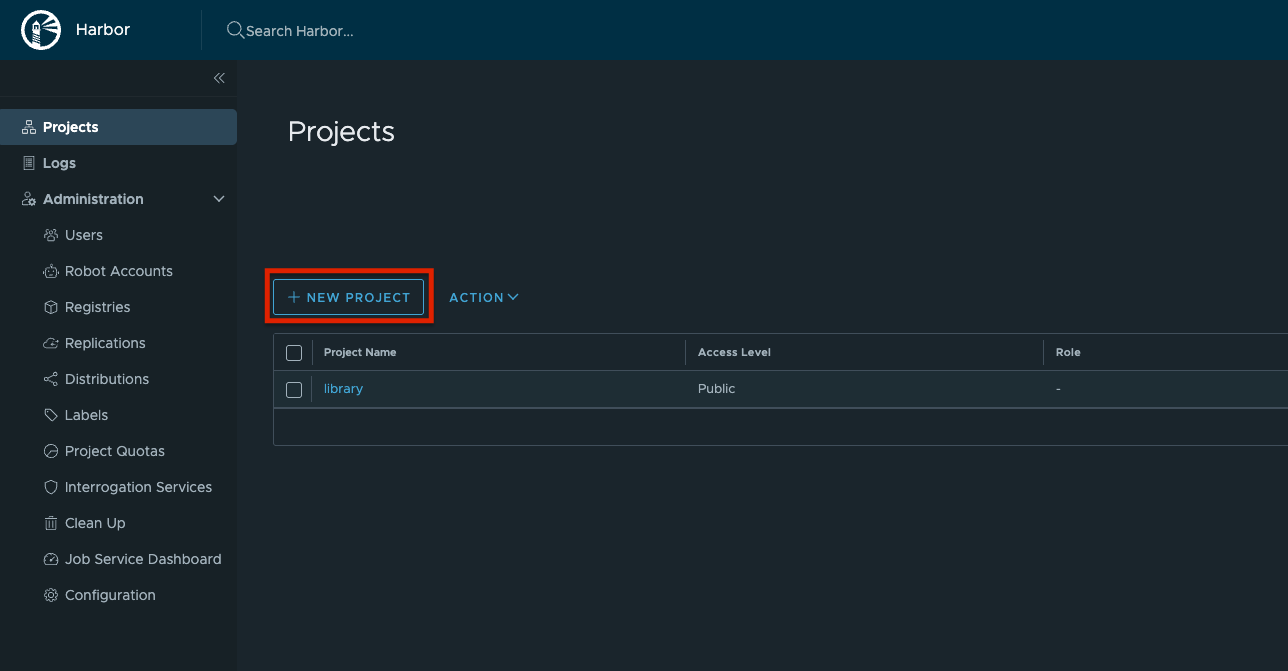
Task: Click the Logs document icon
Action: tap(29, 163)
